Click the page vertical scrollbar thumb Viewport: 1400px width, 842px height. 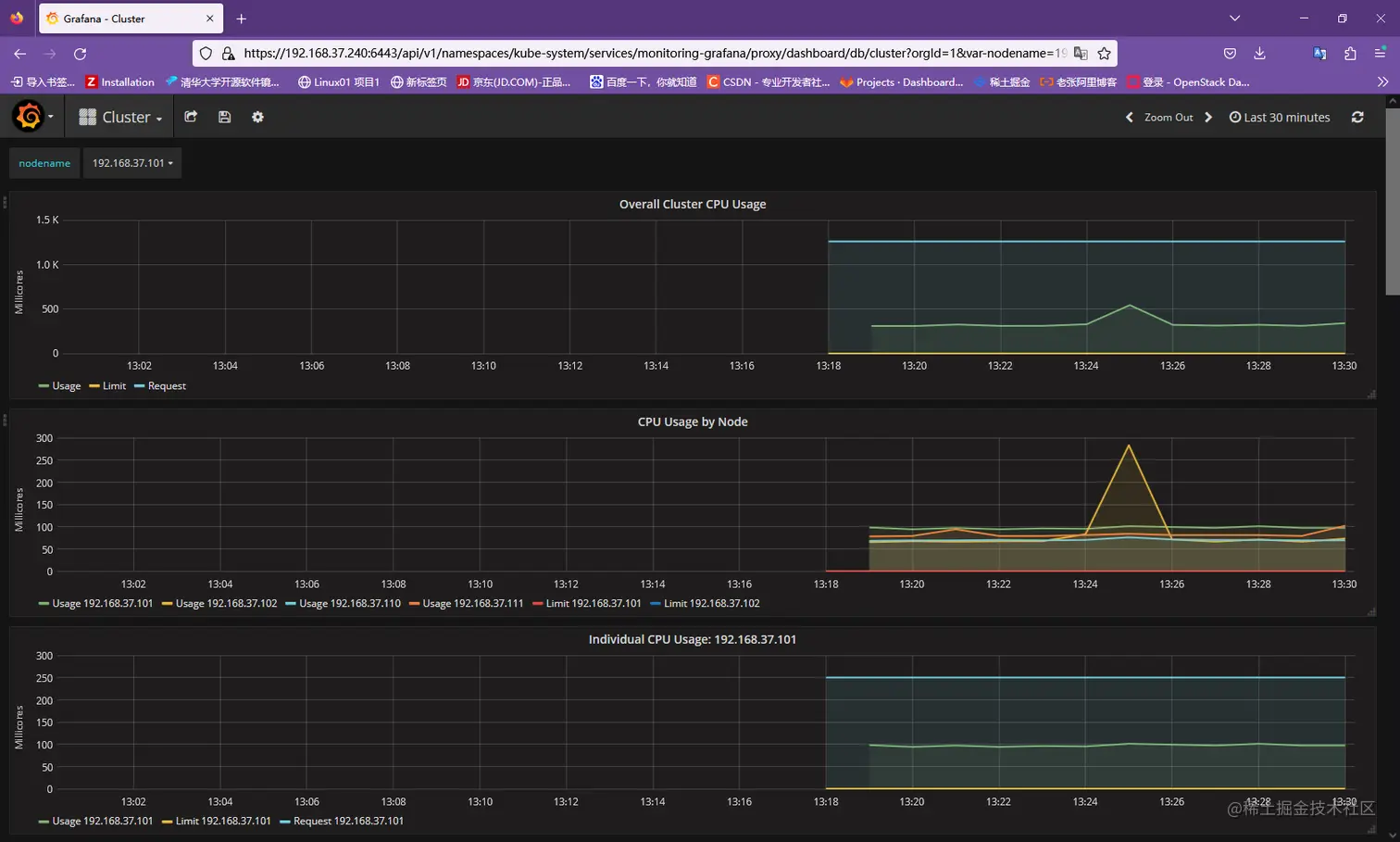(1393, 203)
